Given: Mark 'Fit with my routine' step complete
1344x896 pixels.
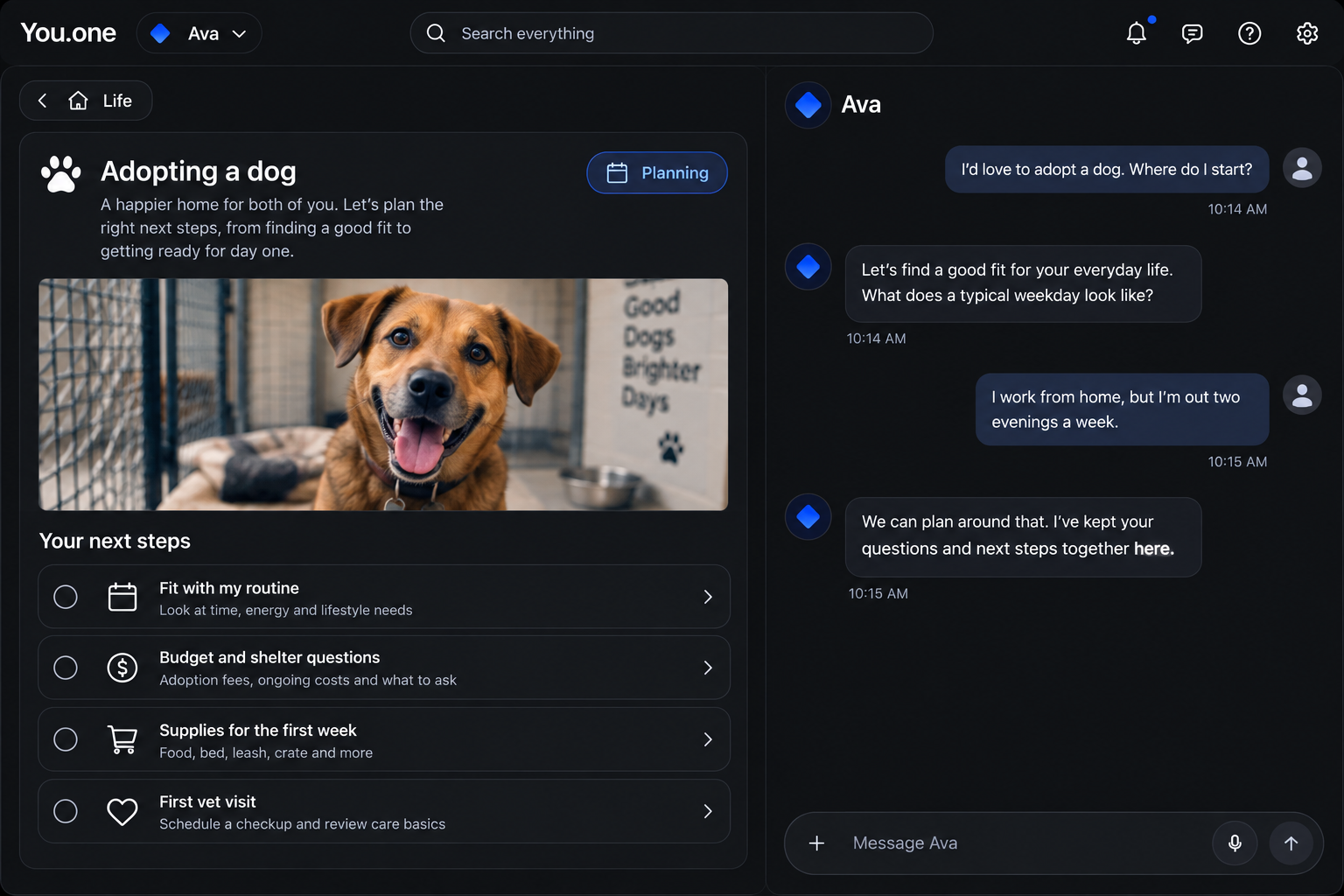Looking at the screenshot, I should (66, 597).
